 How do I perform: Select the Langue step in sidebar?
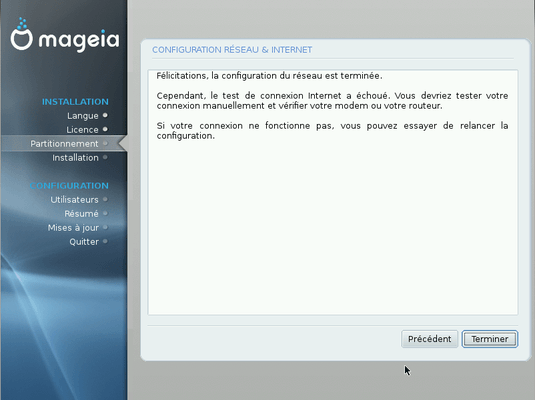click(x=83, y=116)
